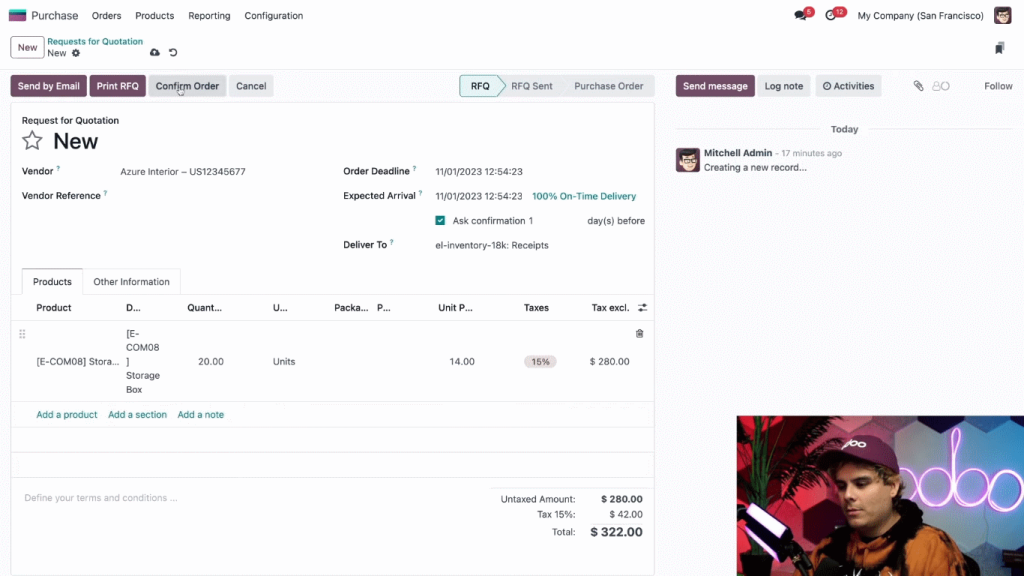Viewport: 1024px width, 576px height.
Task: Select the RFQ status stage
Action: coord(480,86)
